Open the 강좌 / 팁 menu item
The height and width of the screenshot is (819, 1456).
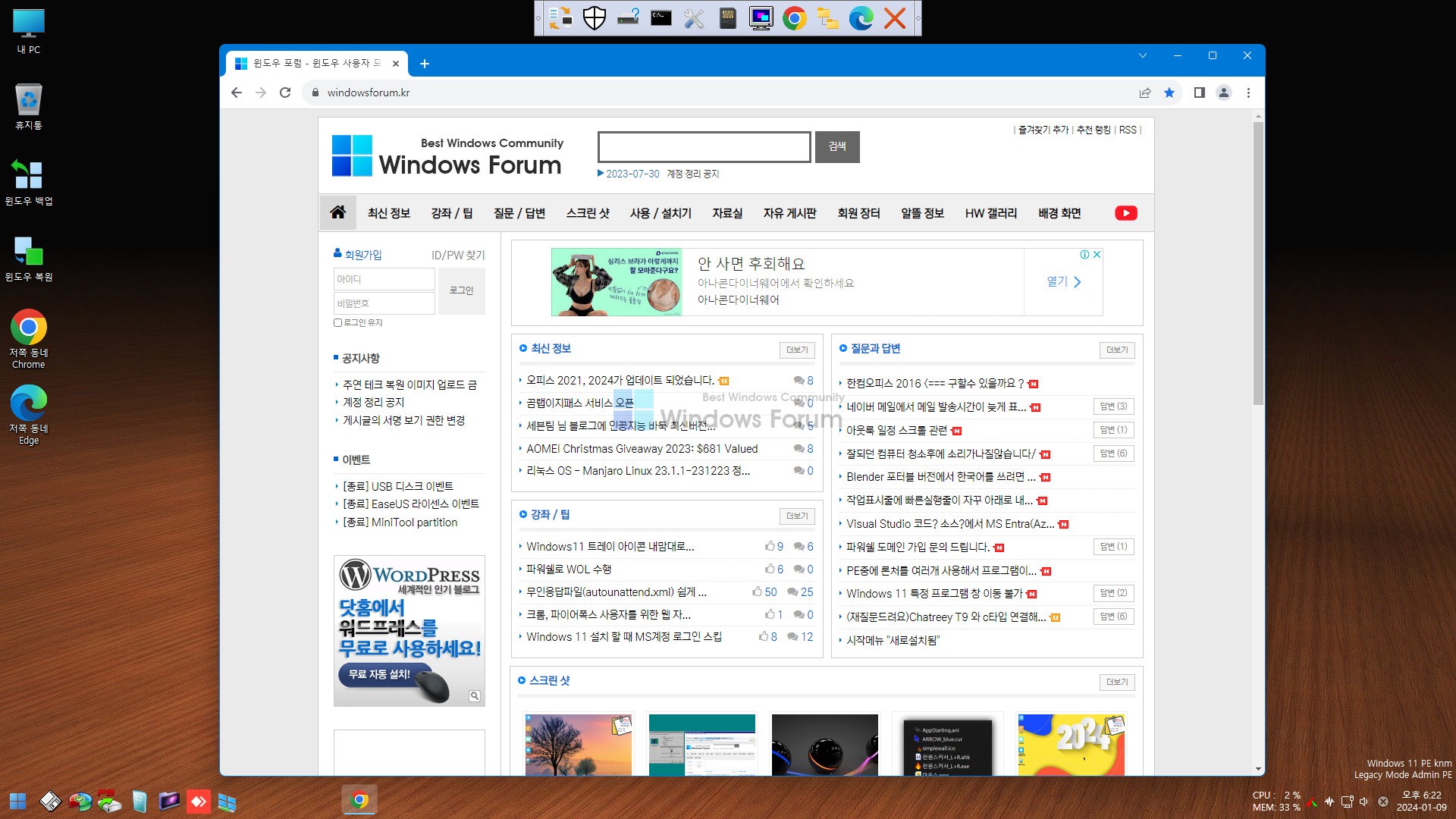(x=452, y=213)
